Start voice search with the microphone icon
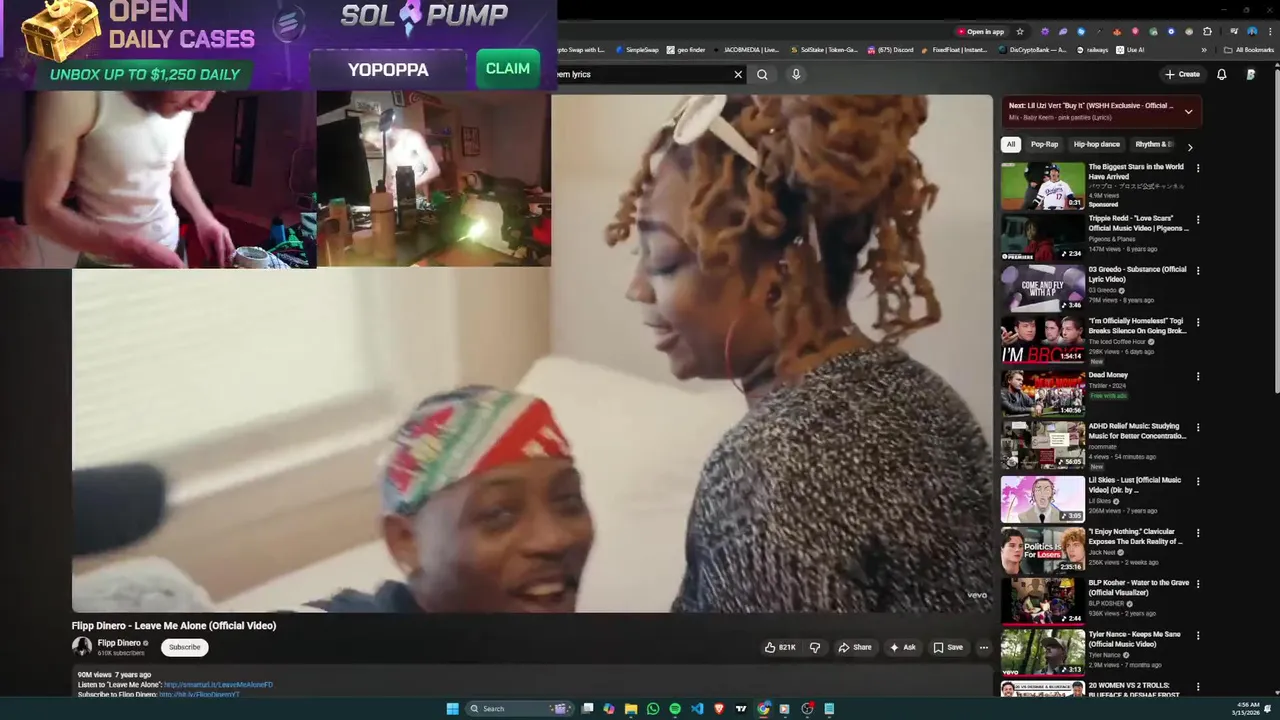1280x720 pixels. (796, 74)
